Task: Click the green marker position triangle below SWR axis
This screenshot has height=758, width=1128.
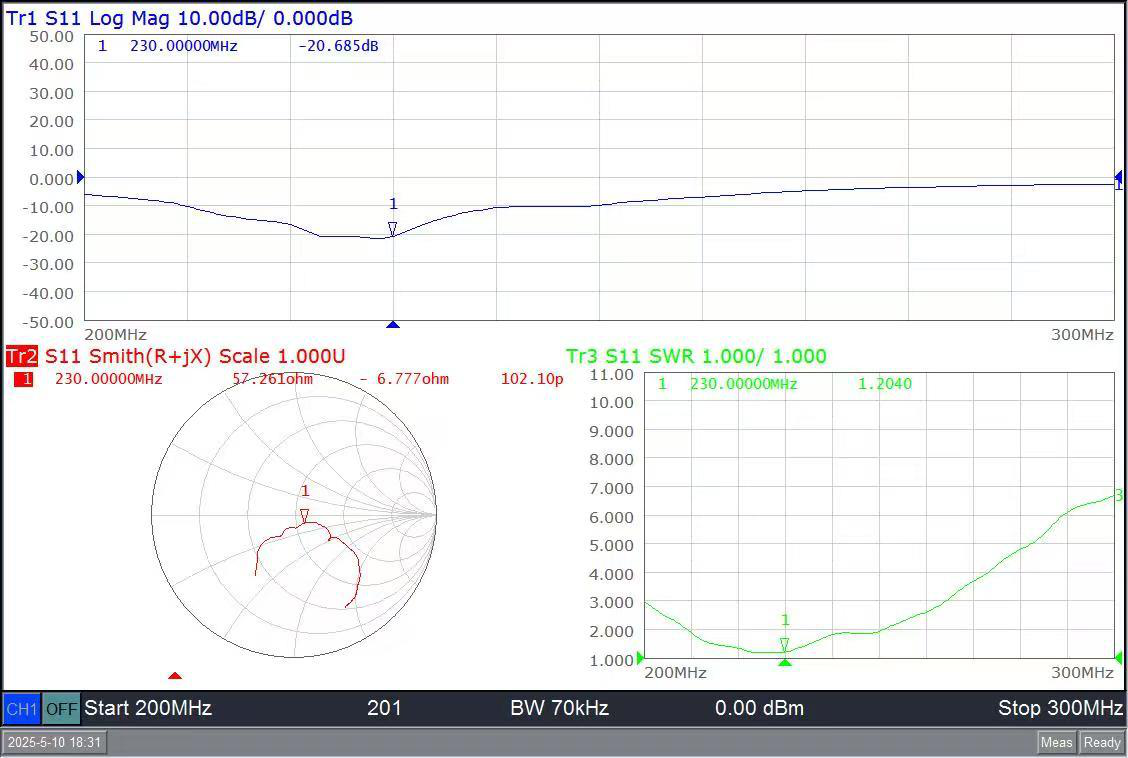Action: (785, 662)
